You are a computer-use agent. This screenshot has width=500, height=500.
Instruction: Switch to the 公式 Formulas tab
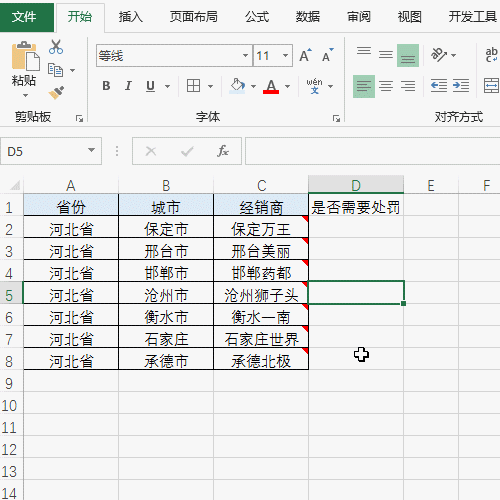[x=257, y=17]
